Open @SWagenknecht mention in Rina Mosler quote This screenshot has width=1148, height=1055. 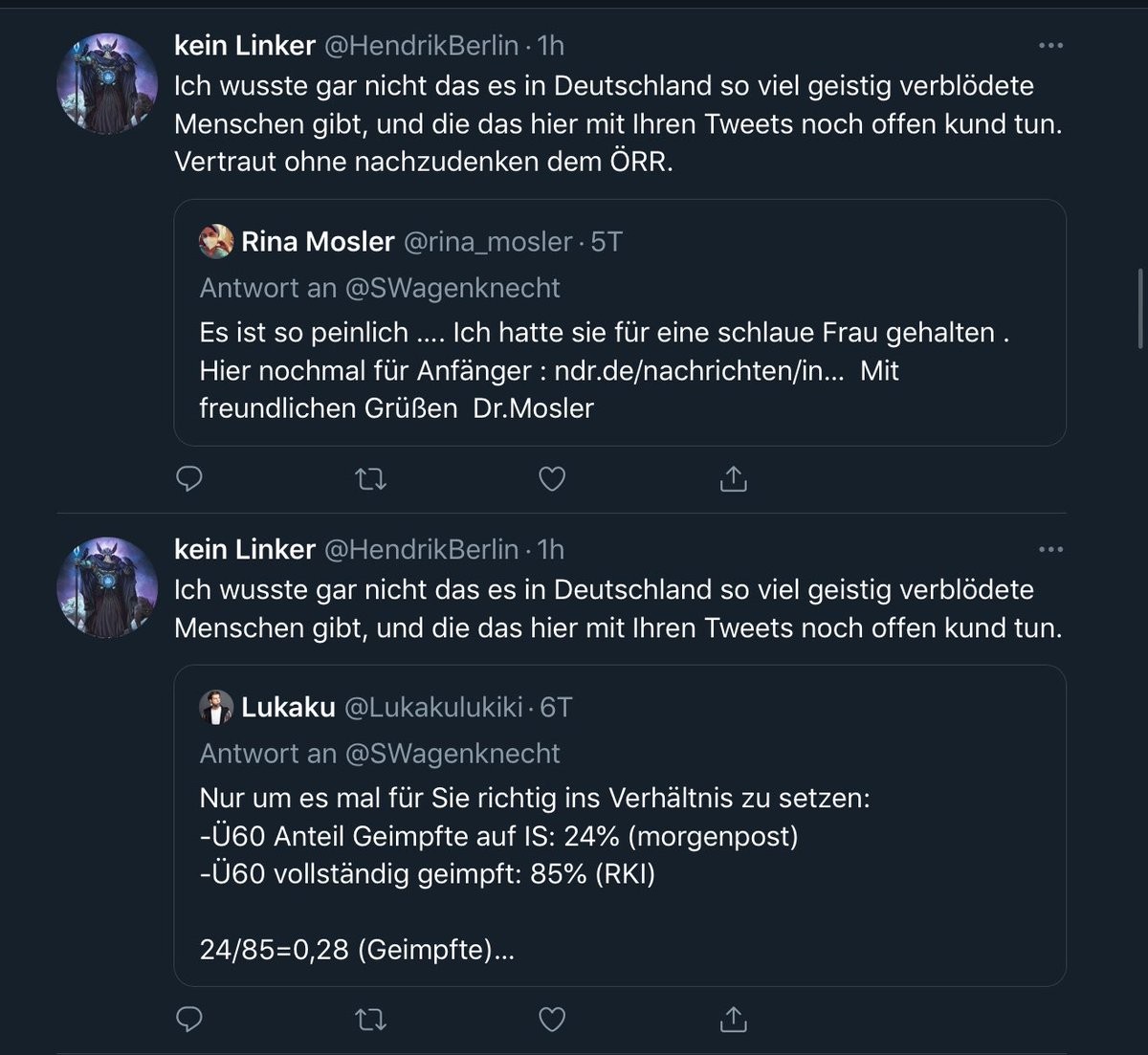452,288
